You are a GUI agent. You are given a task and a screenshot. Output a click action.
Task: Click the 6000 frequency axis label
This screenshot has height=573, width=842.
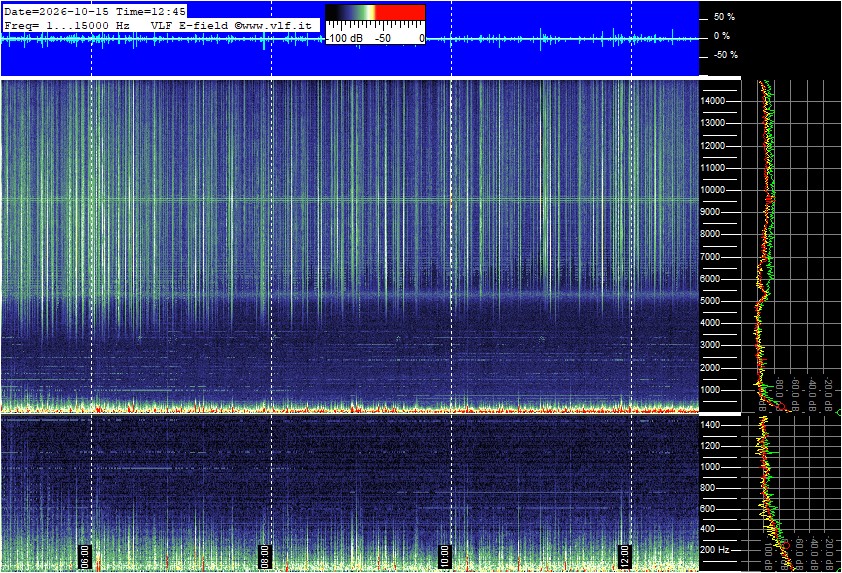click(710, 279)
